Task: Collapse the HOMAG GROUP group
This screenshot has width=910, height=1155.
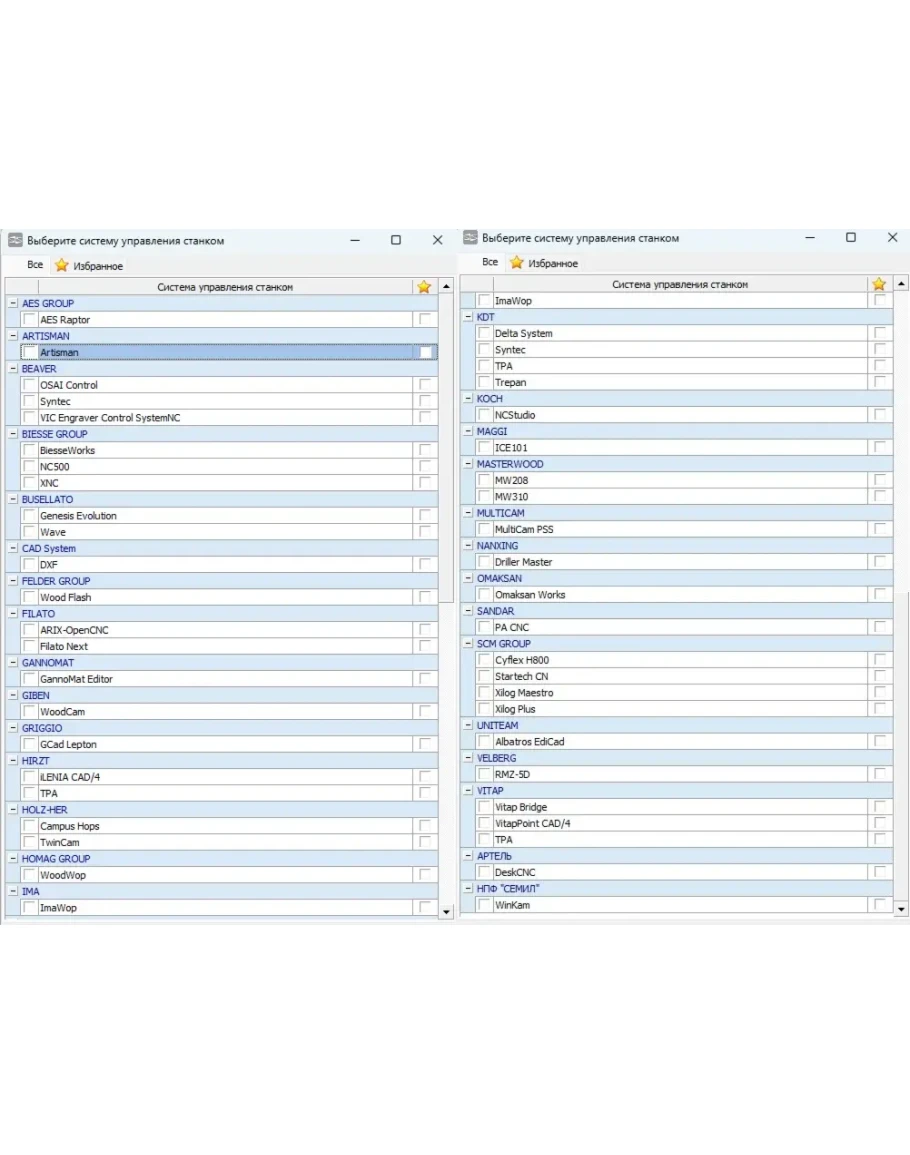Action: 13,859
